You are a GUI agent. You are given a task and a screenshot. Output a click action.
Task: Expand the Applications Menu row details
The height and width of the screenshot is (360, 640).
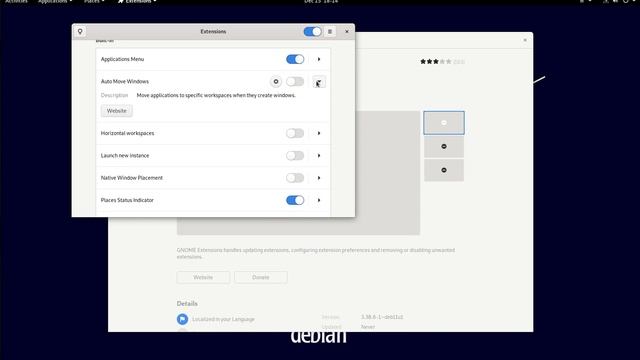tap(319, 59)
